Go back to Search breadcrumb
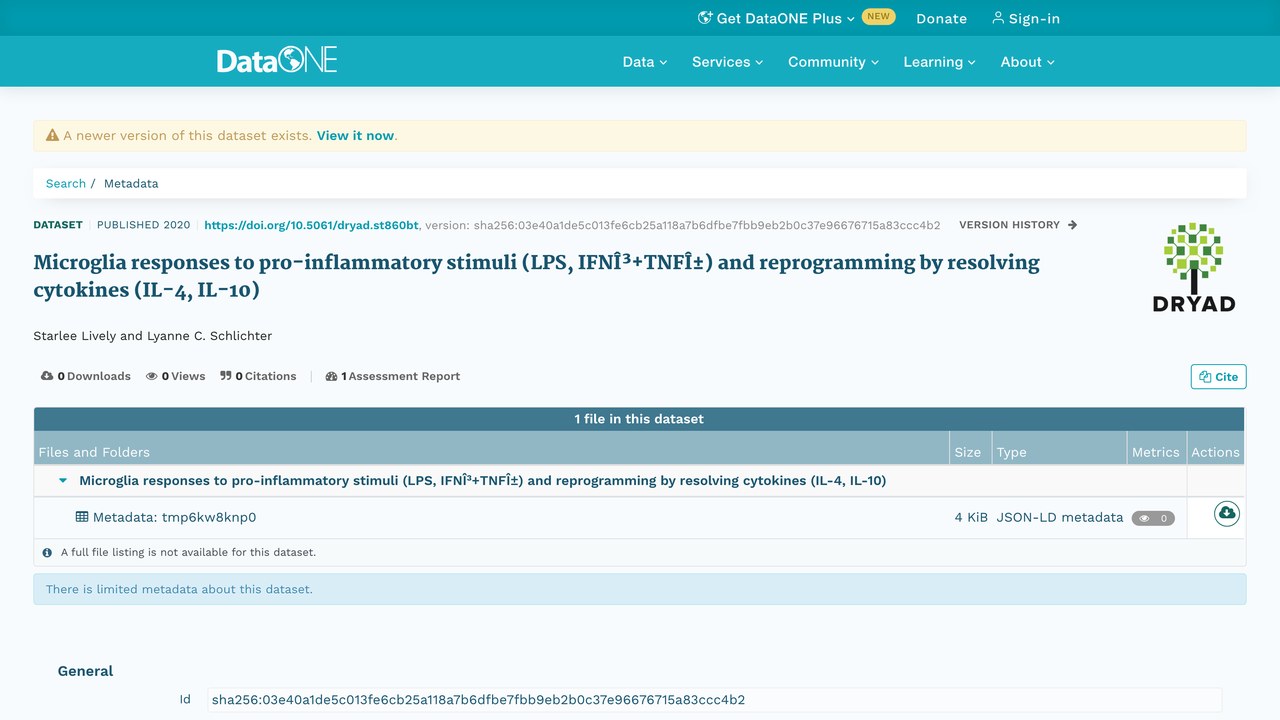 (66, 184)
